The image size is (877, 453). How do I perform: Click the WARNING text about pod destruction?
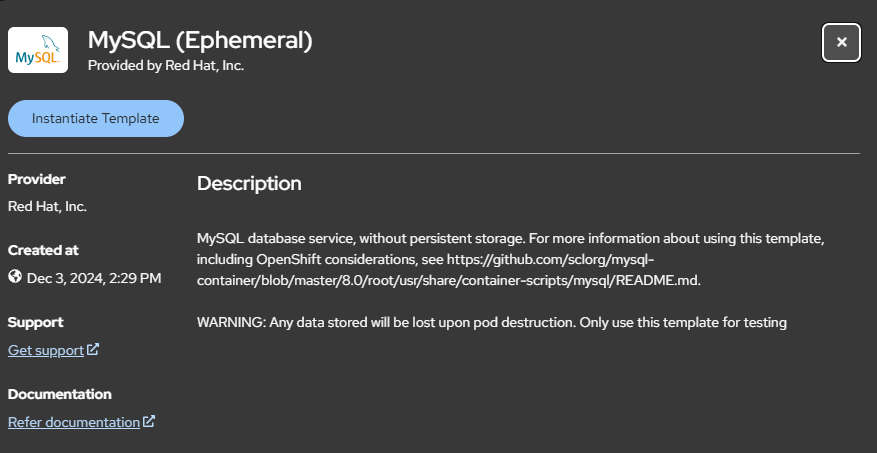point(492,323)
